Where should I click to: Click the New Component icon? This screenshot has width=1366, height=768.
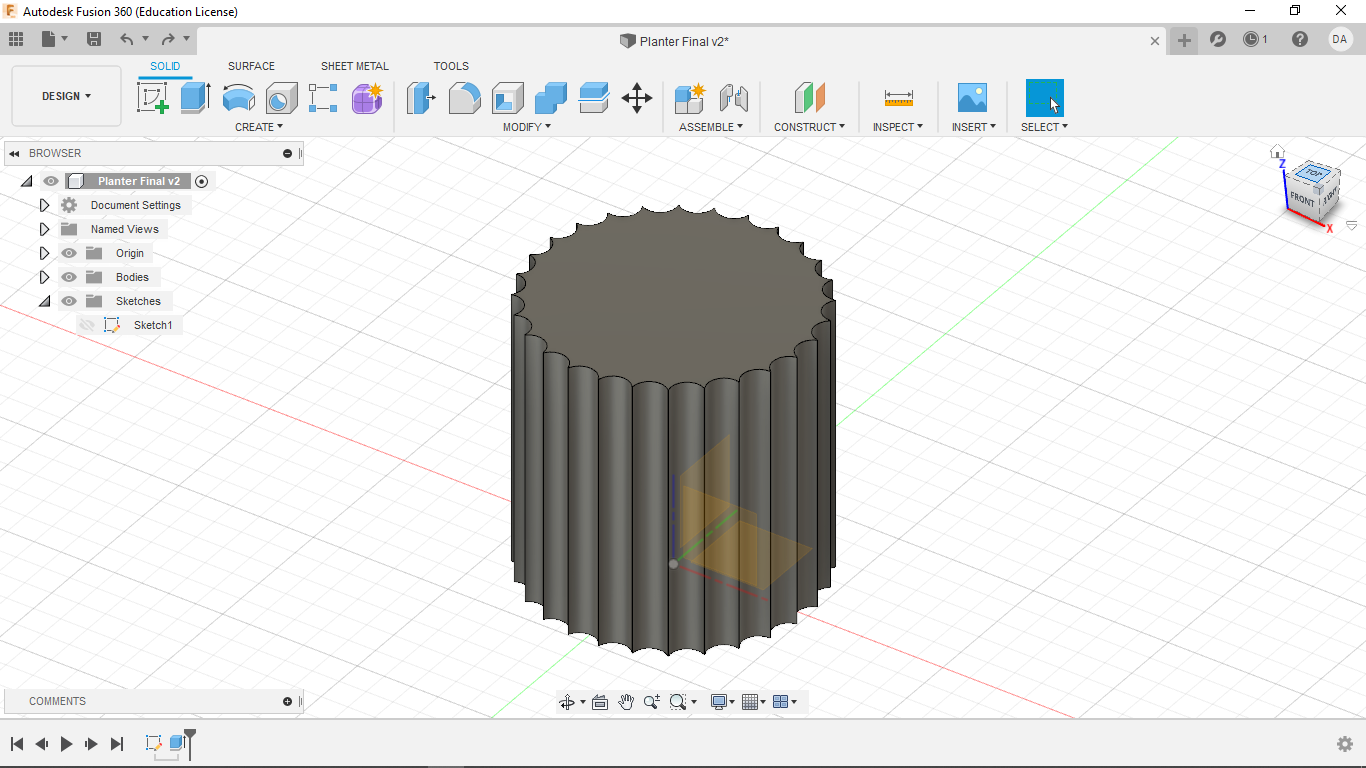tap(690, 98)
